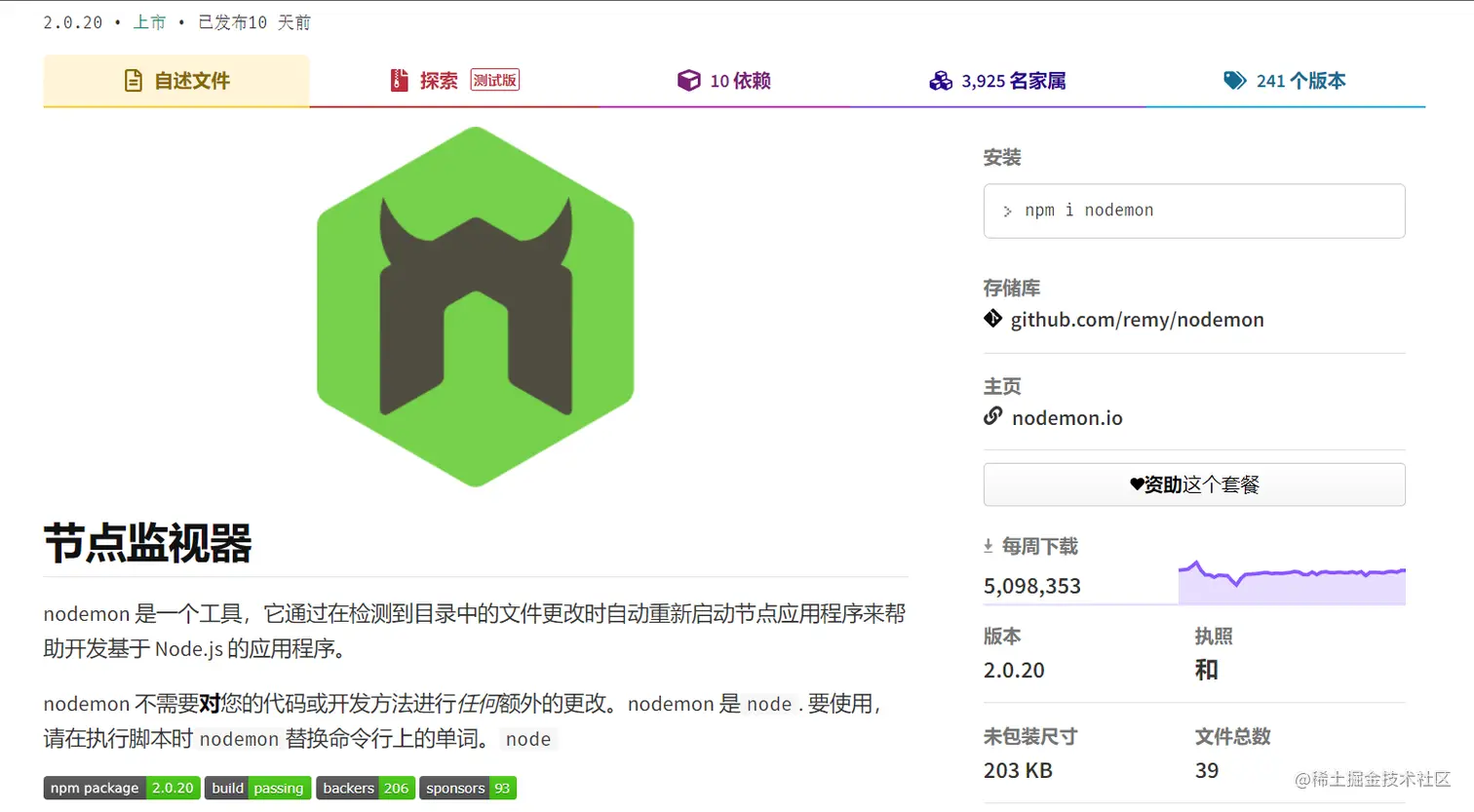Click the weekly downloads arrow icon
Image resolution: width=1474 pixels, height=812 pixels.
989,547
